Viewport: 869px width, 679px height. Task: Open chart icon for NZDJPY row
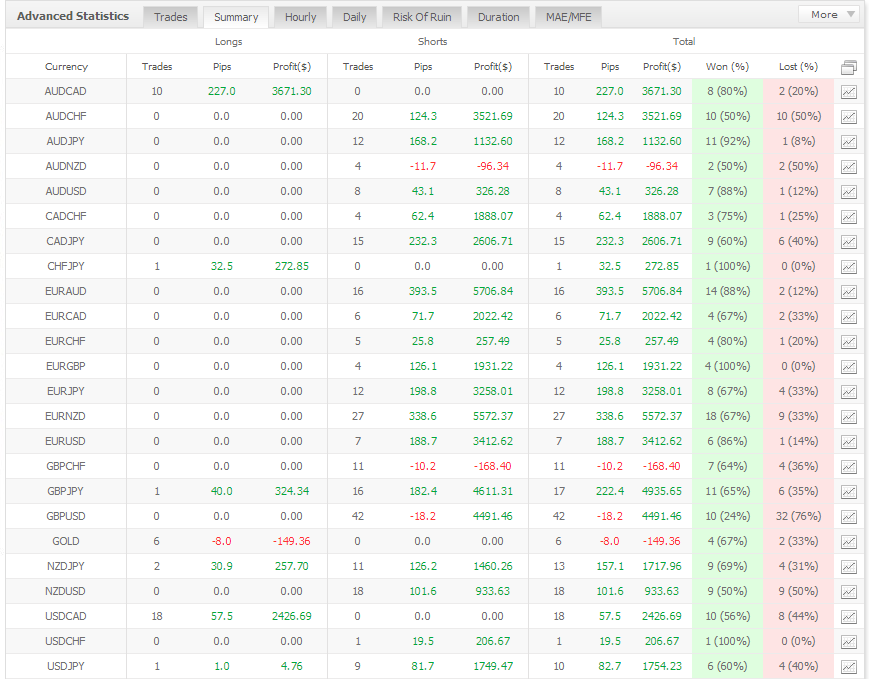(x=848, y=566)
